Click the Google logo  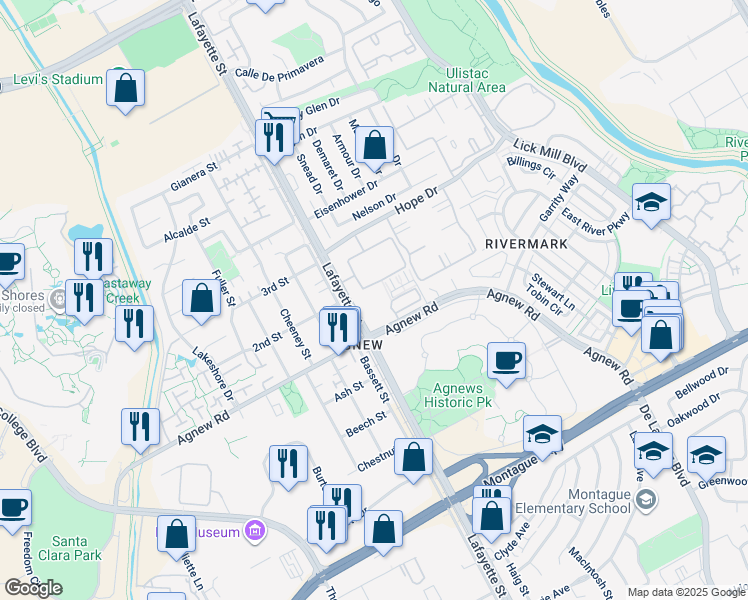pos(33,588)
